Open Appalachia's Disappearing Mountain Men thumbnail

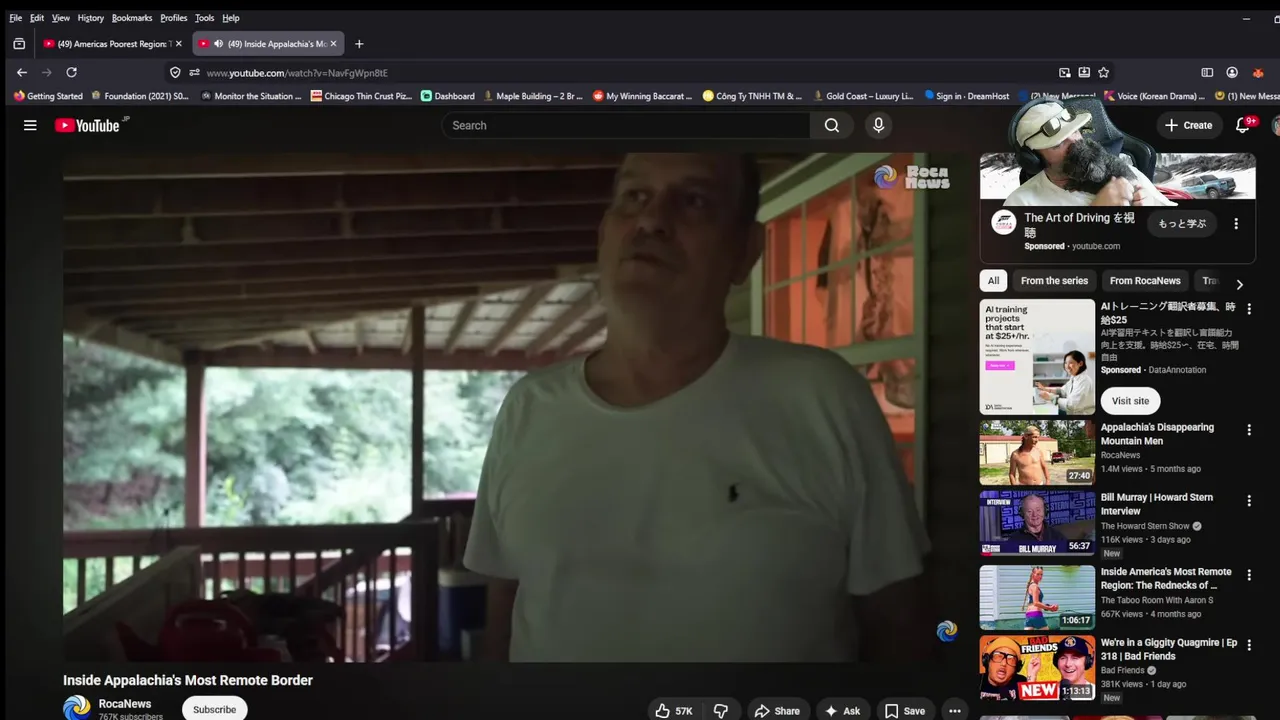pos(1037,452)
